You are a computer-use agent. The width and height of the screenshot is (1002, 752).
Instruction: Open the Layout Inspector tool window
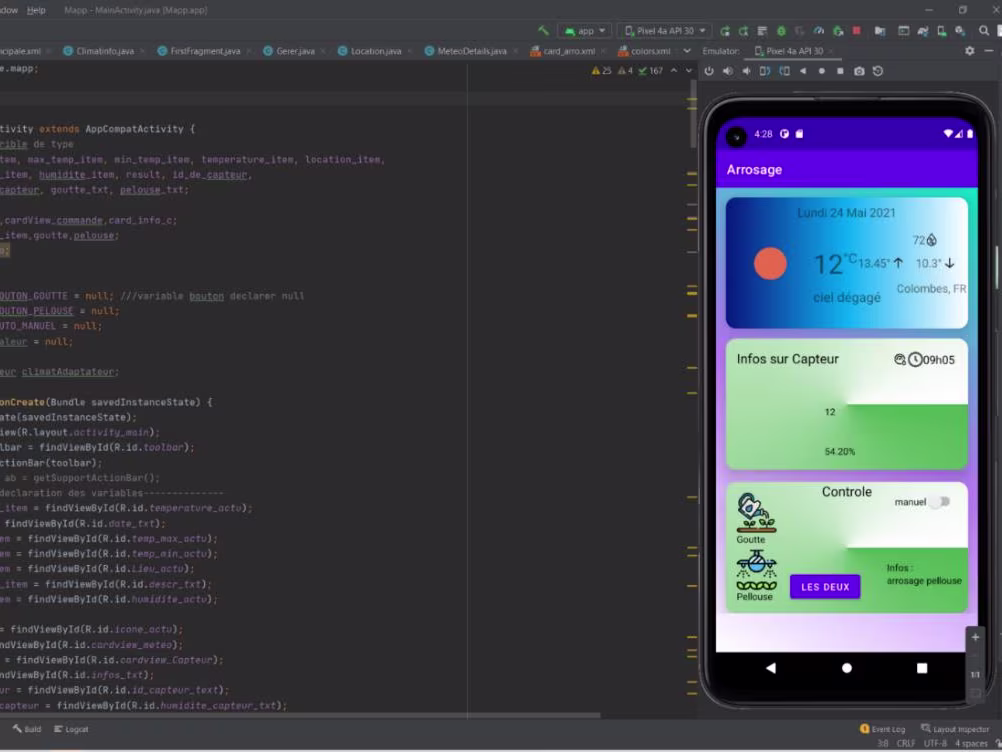[955, 729]
